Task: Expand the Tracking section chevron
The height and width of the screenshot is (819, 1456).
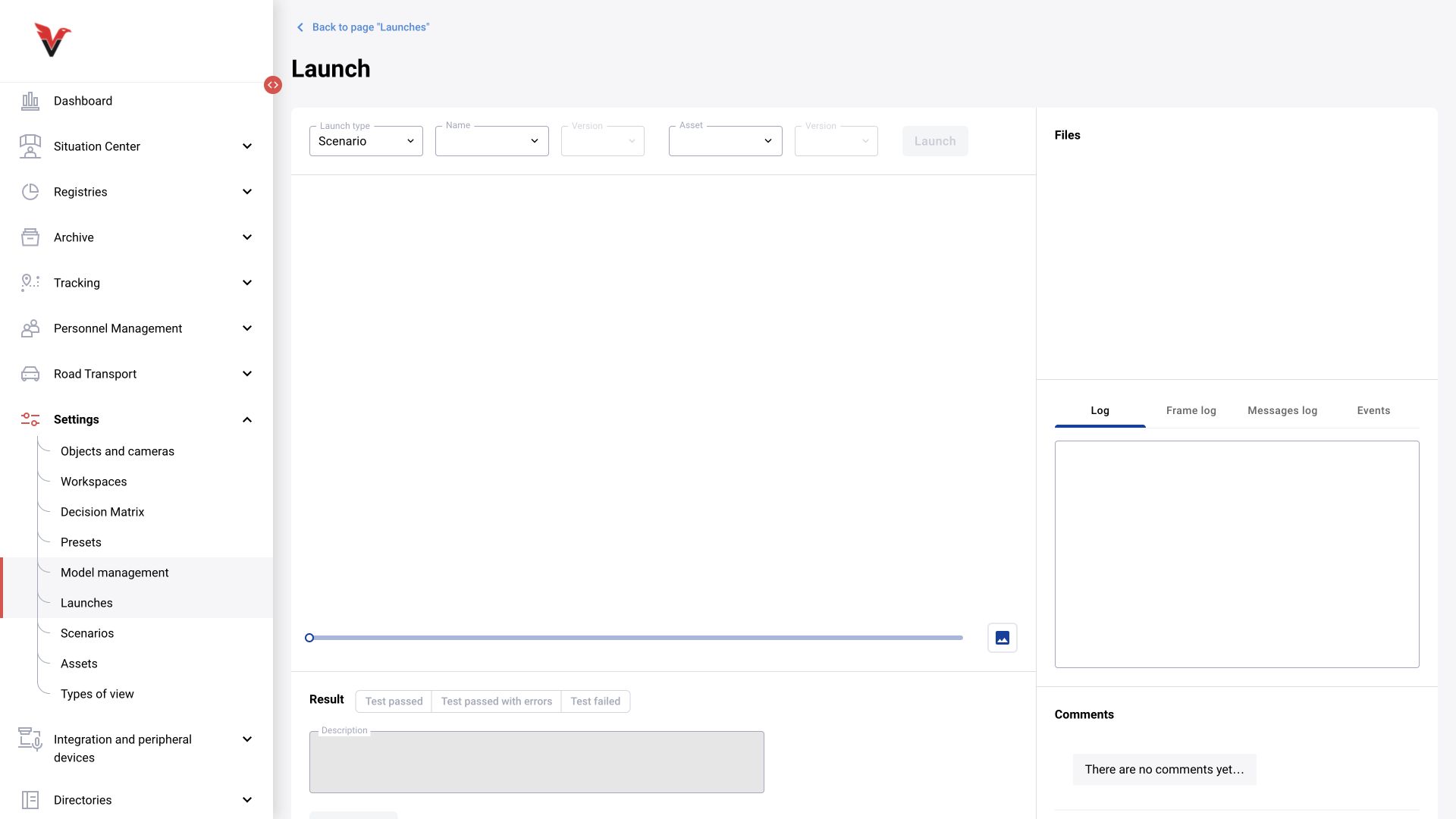Action: coord(247,283)
